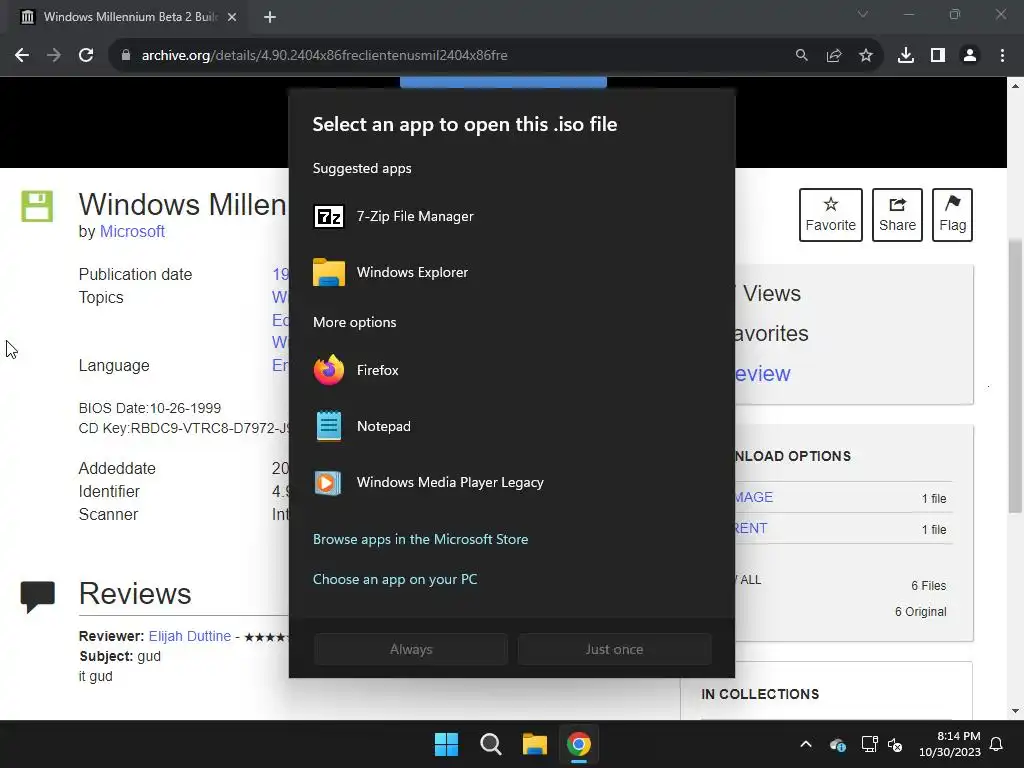Viewport: 1024px width, 768px height.
Task: Select 7-Zip File Manager app
Action: 511,216
